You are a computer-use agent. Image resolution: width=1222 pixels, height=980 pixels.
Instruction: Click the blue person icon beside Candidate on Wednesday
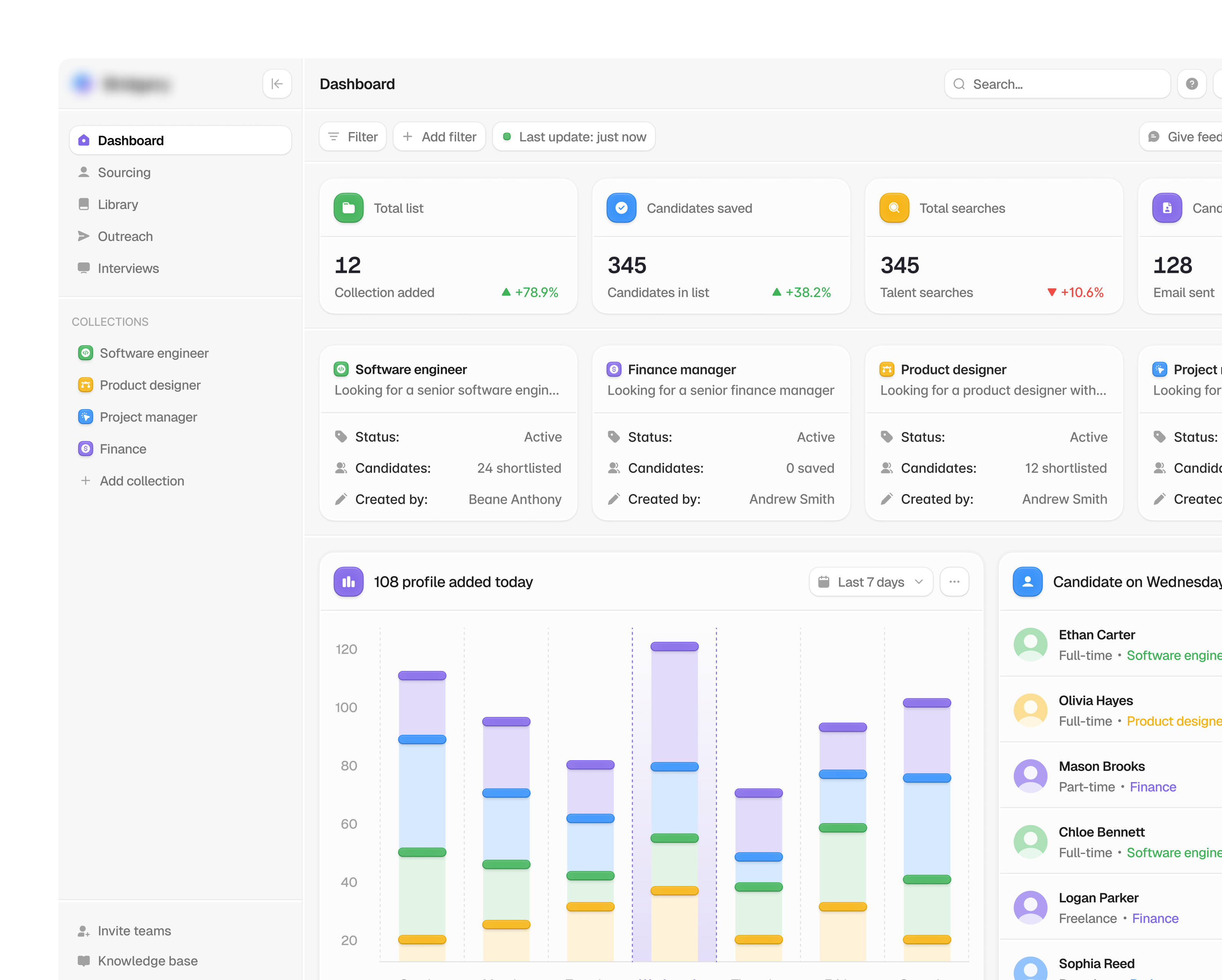pos(1028,581)
